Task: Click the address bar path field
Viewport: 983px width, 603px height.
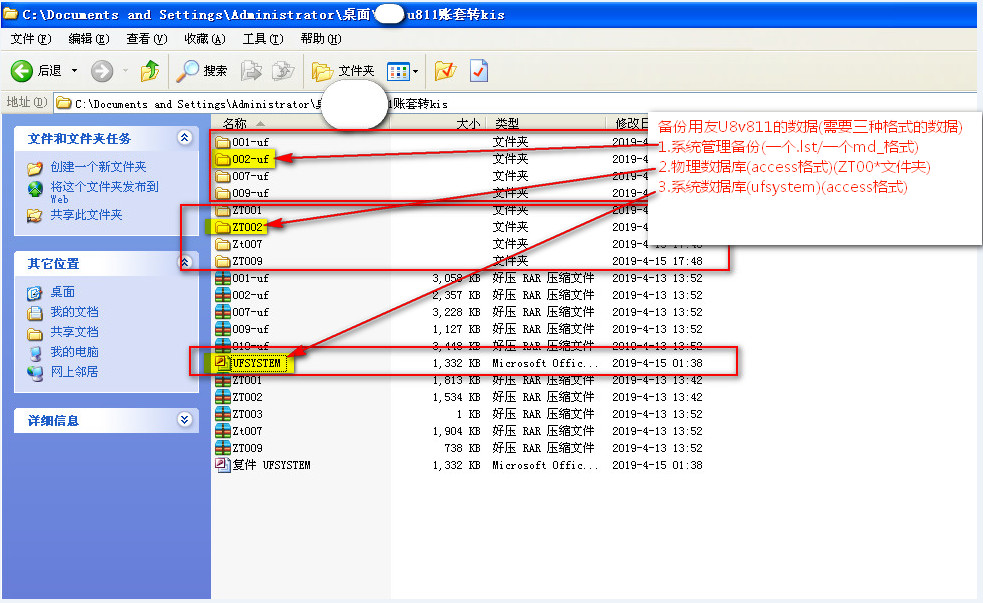Action: pyautogui.click(x=200, y=103)
